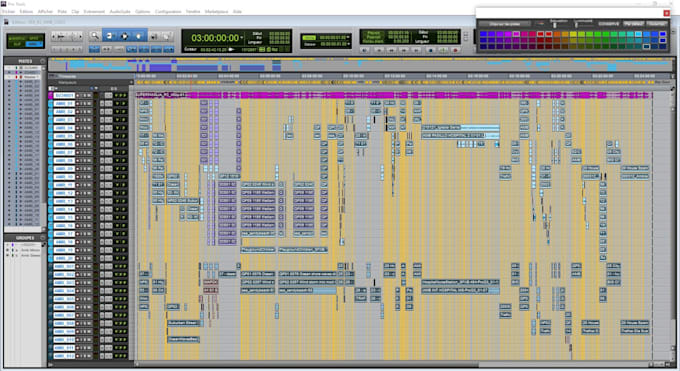
Task: Open the Groupes list circular menu icon
Action: point(42,238)
